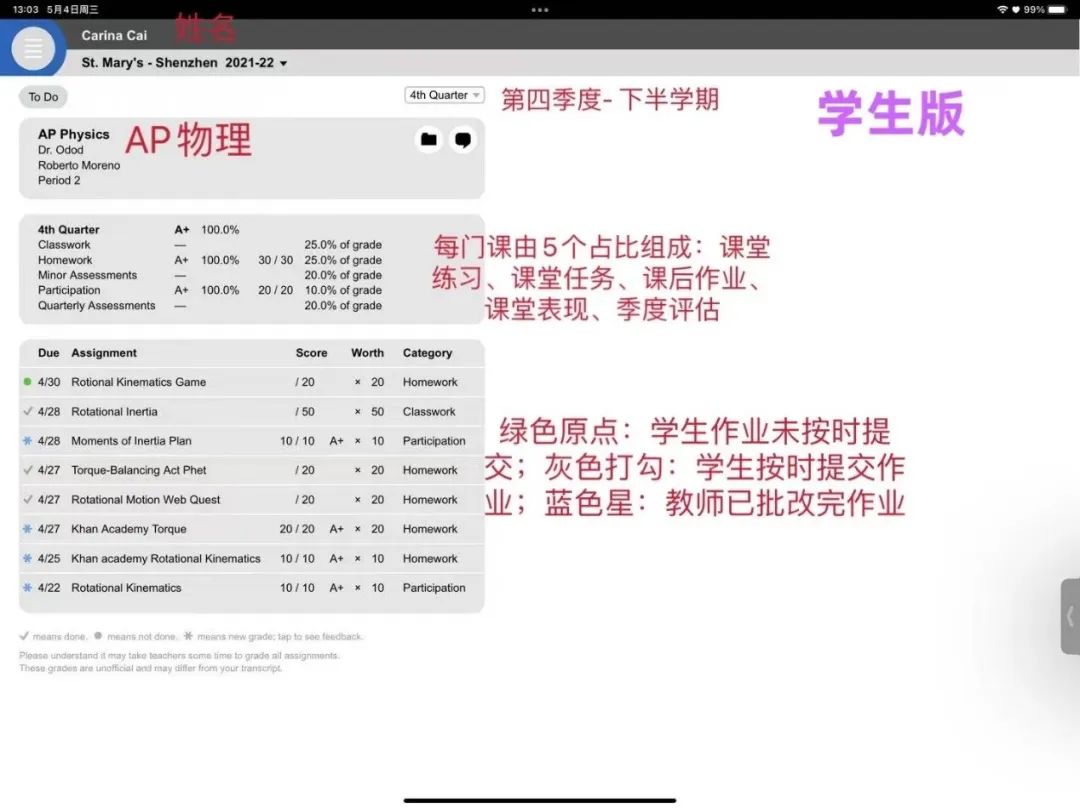Tap the three-dot multitasking indicator at top
This screenshot has width=1080, height=809.
point(540,10)
